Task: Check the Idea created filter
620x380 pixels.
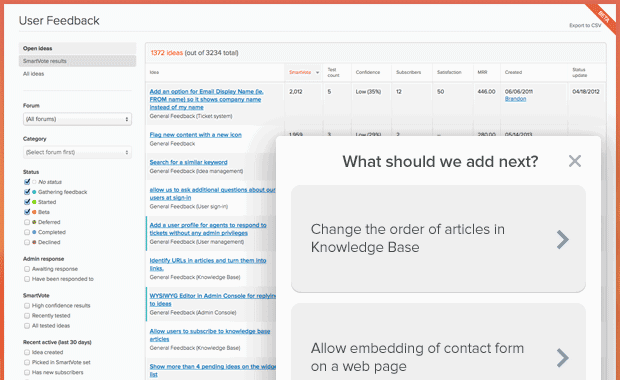Action: (27, 352)
